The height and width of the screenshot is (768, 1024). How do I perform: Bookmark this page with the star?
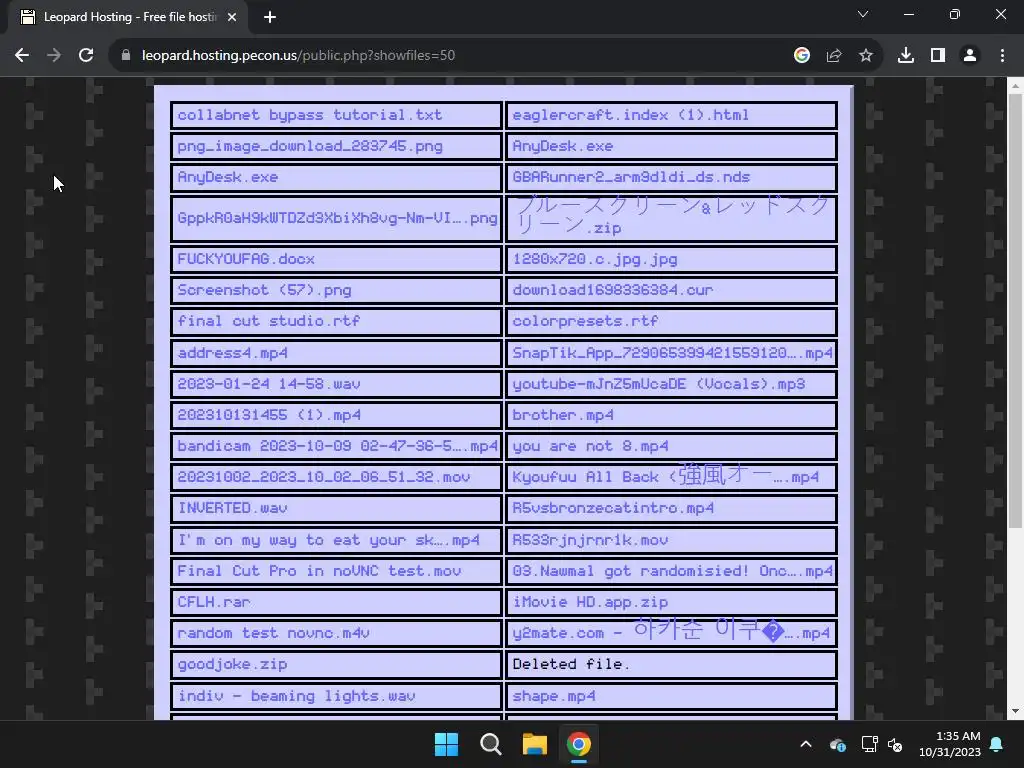pyautogui.click(x=865, y=56)
